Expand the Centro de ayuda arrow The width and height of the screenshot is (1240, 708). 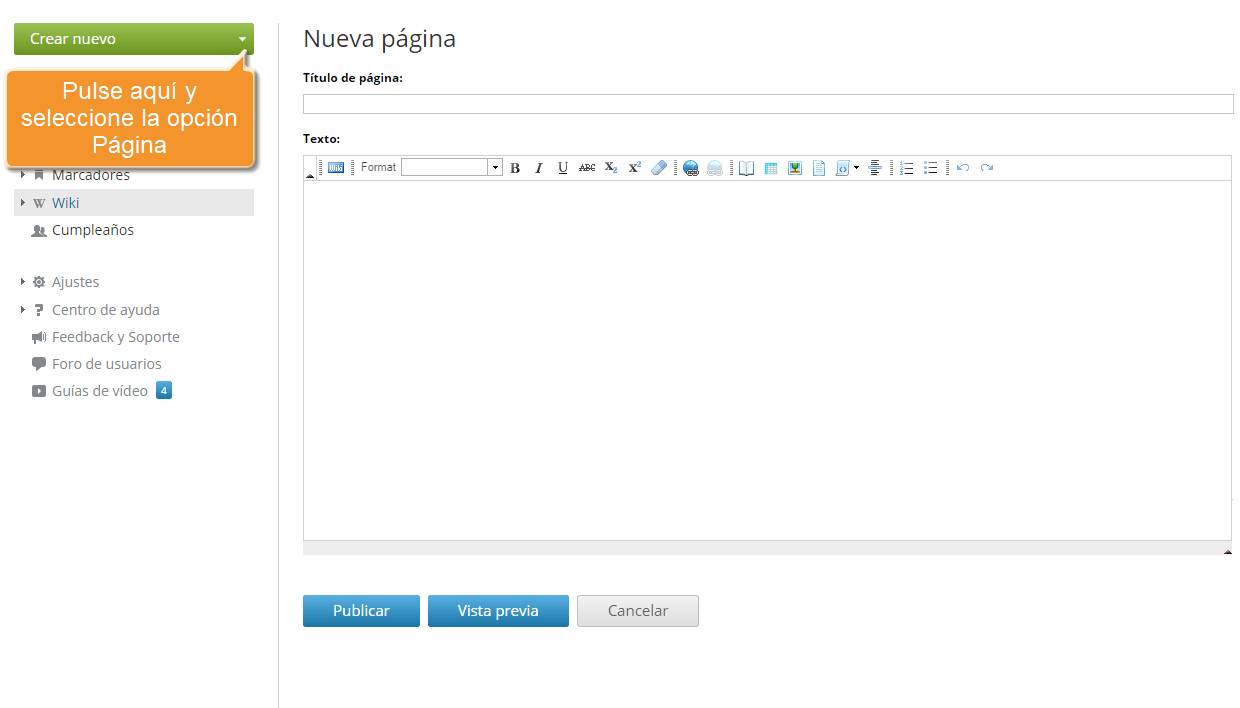[23, 310]
